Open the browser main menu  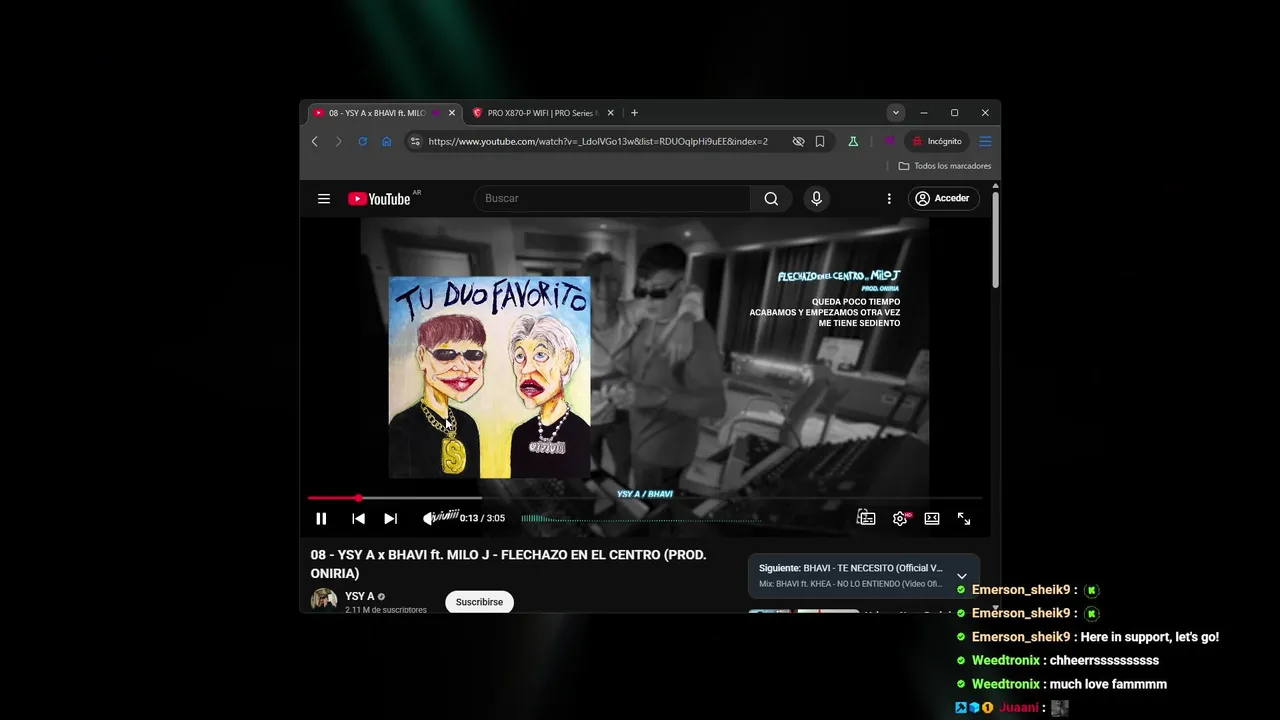985,141
